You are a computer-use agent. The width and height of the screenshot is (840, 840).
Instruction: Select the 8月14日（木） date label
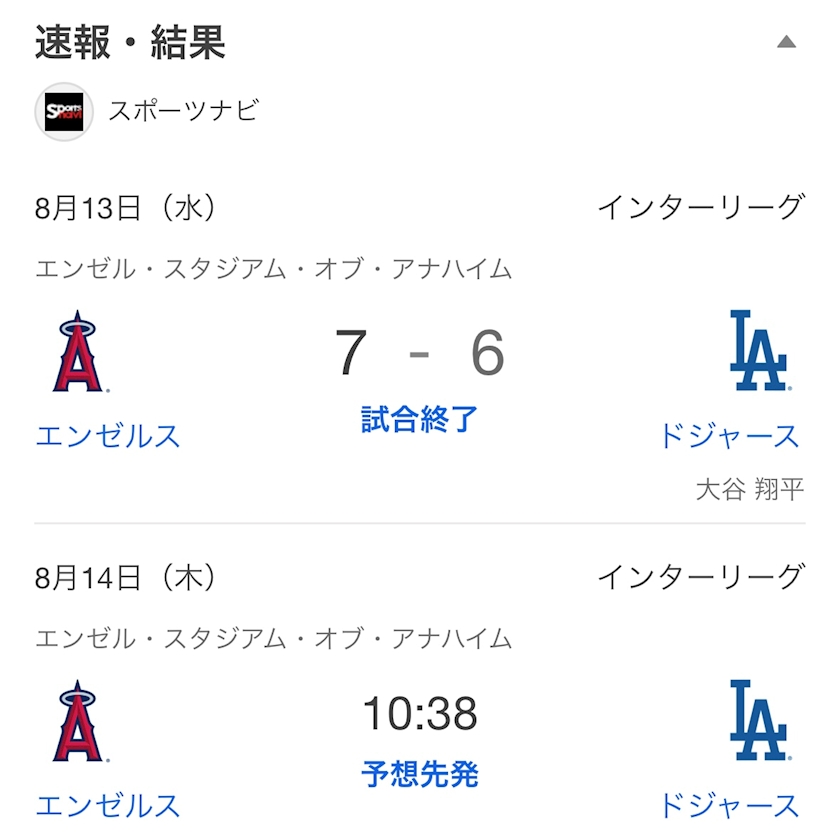point(126,577)
